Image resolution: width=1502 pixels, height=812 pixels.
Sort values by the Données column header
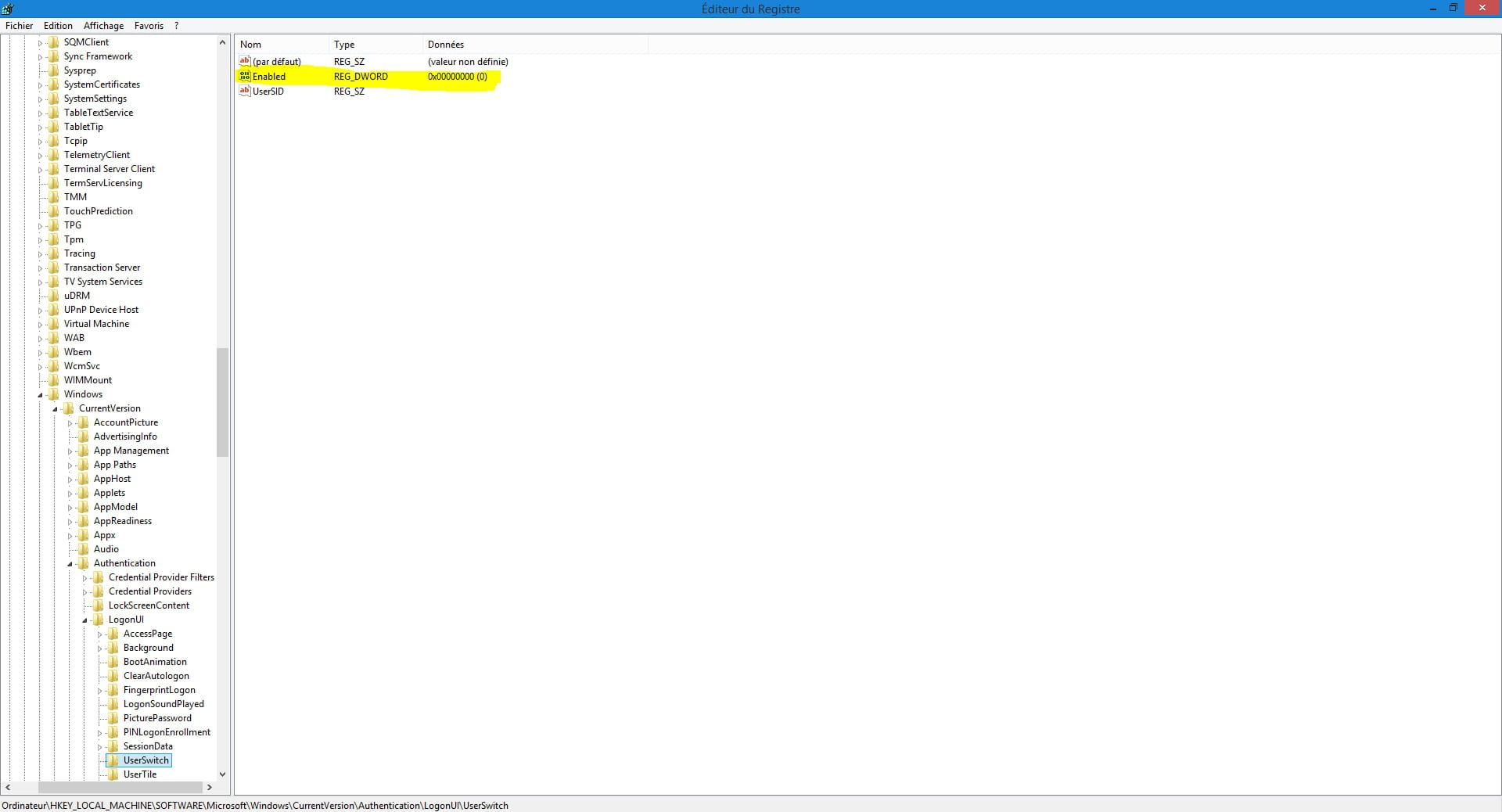(535, 45)
